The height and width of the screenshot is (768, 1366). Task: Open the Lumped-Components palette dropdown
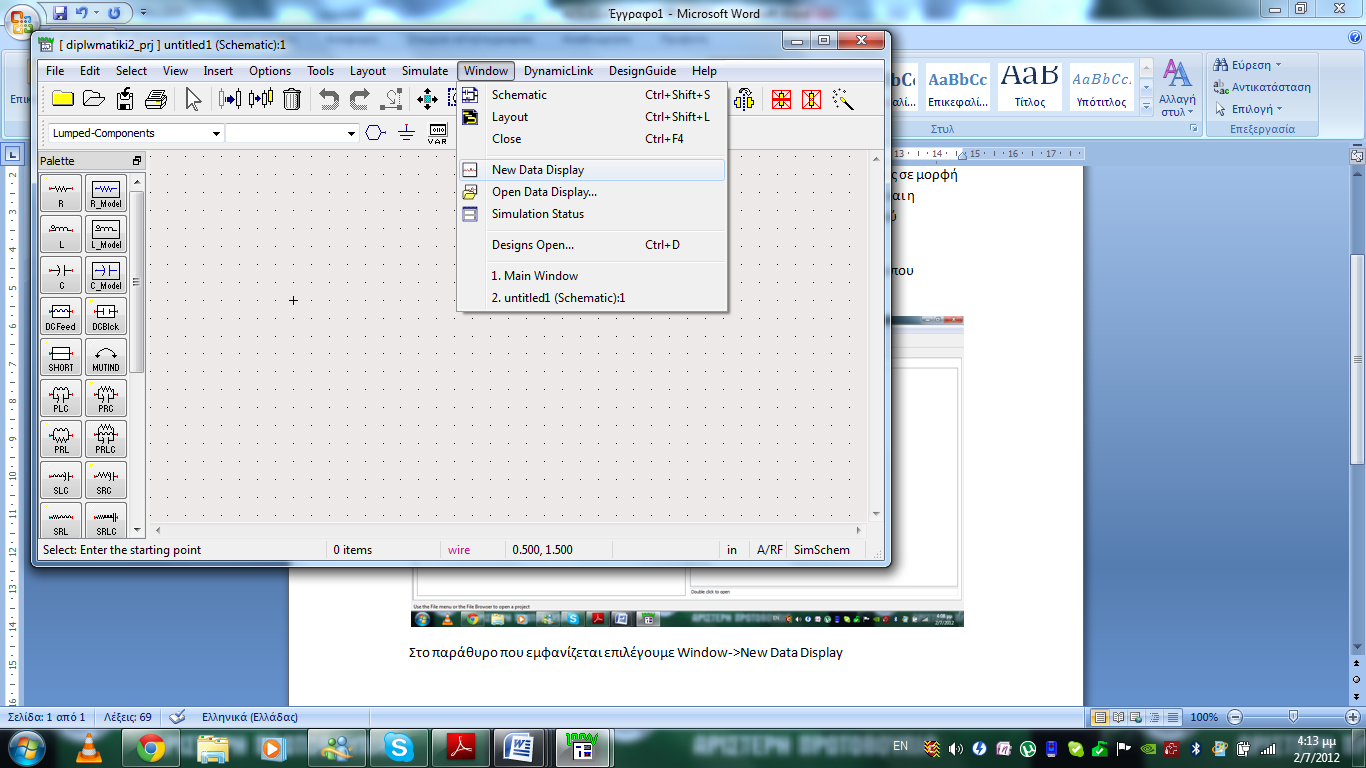(x=216, y=133)
